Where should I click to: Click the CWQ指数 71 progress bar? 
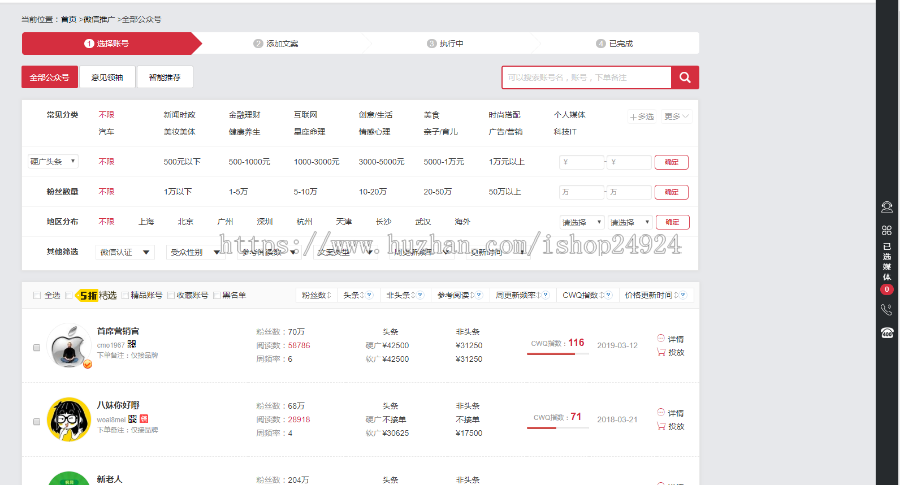pyautogui.click(x=558, y=428)
